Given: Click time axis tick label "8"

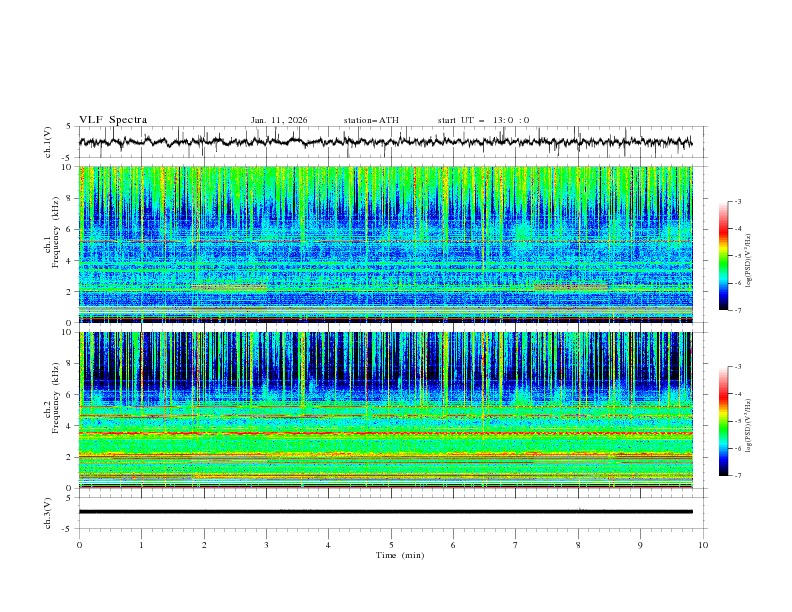Looking at the screenshot, I should (578, 545).
